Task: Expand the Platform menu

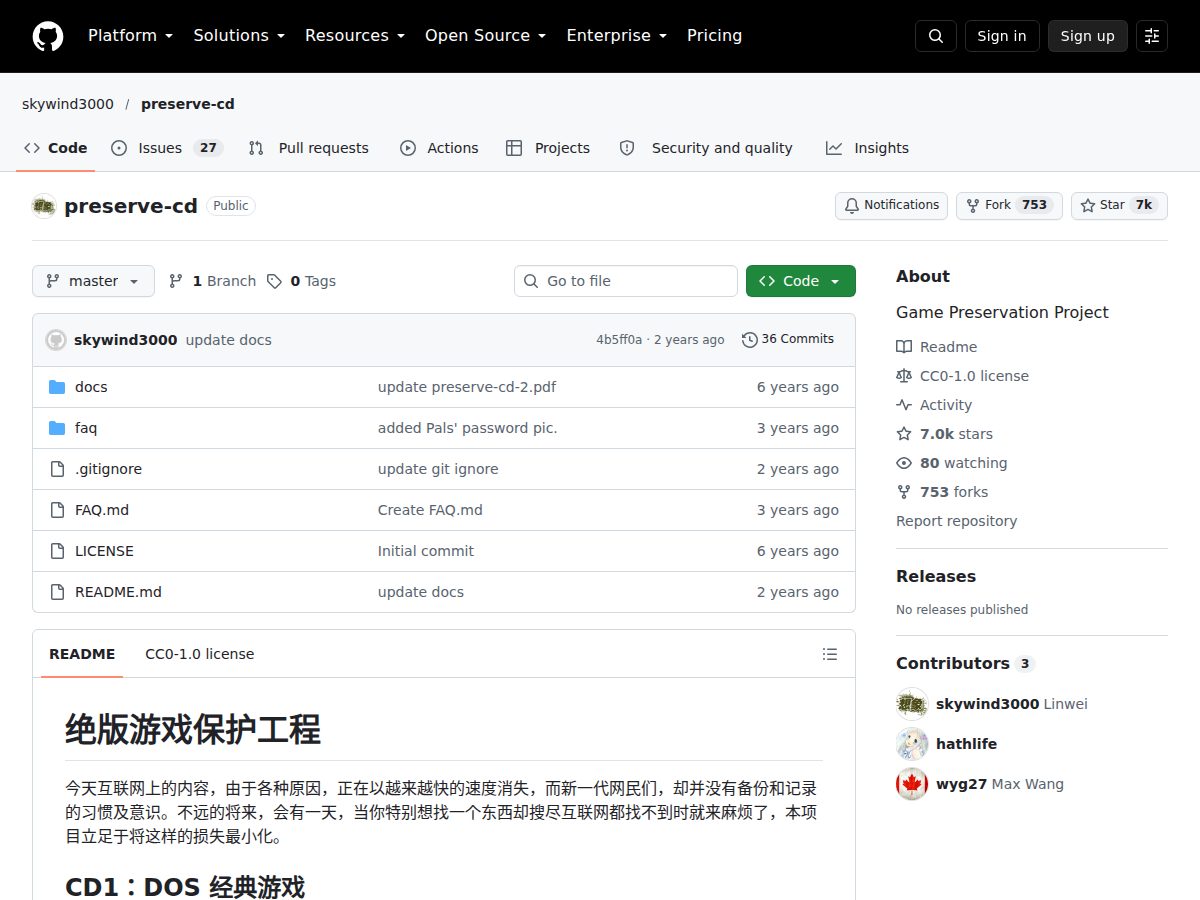Action: [130, 36]
